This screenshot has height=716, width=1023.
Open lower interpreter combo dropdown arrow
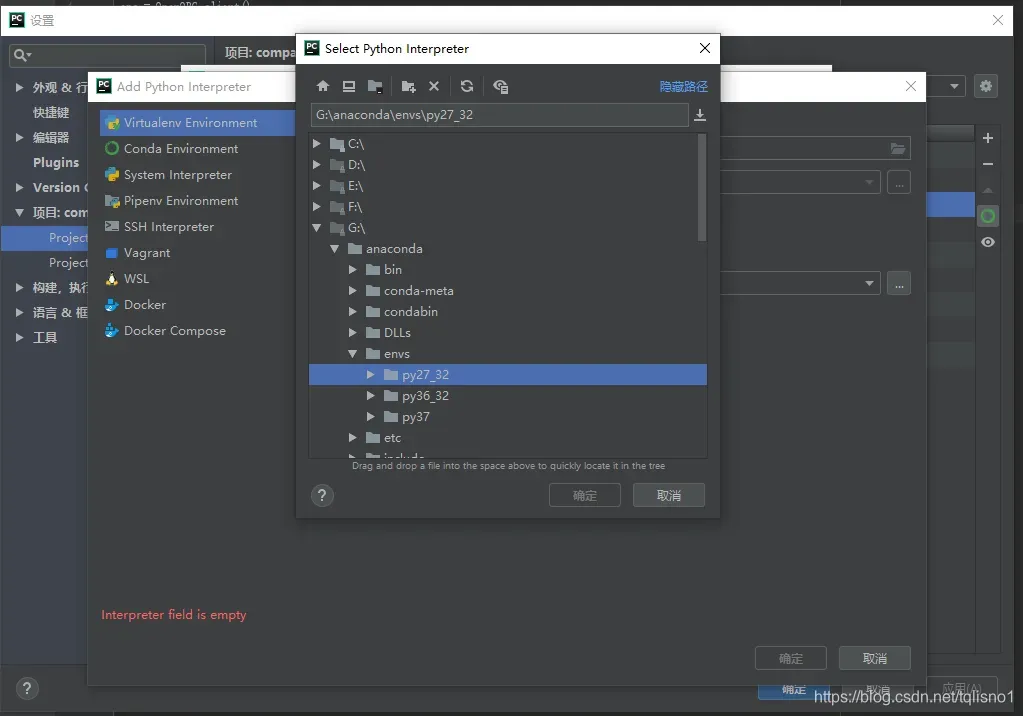pos(869,283)
